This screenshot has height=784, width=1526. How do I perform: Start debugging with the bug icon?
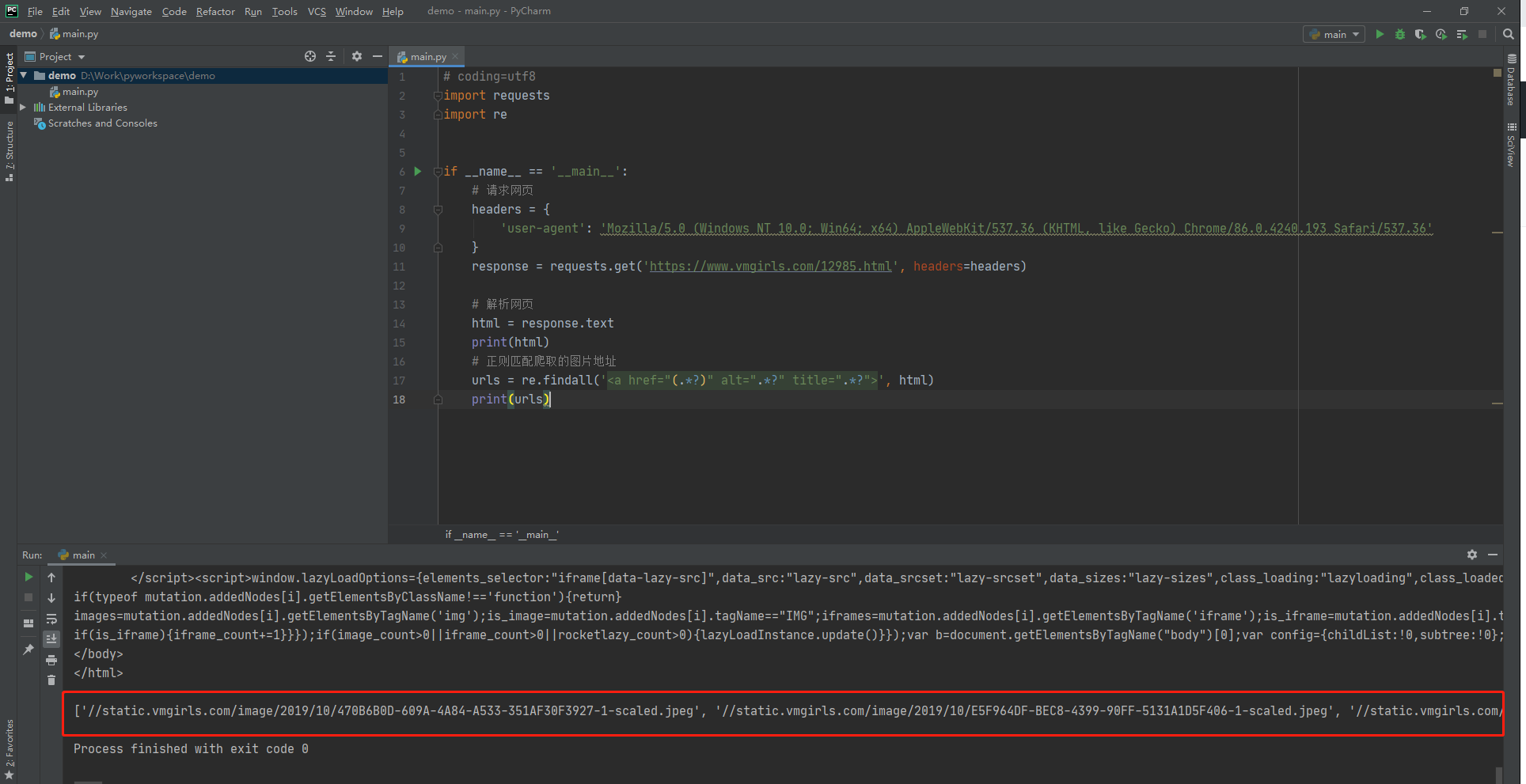[x=1400, y=34]
